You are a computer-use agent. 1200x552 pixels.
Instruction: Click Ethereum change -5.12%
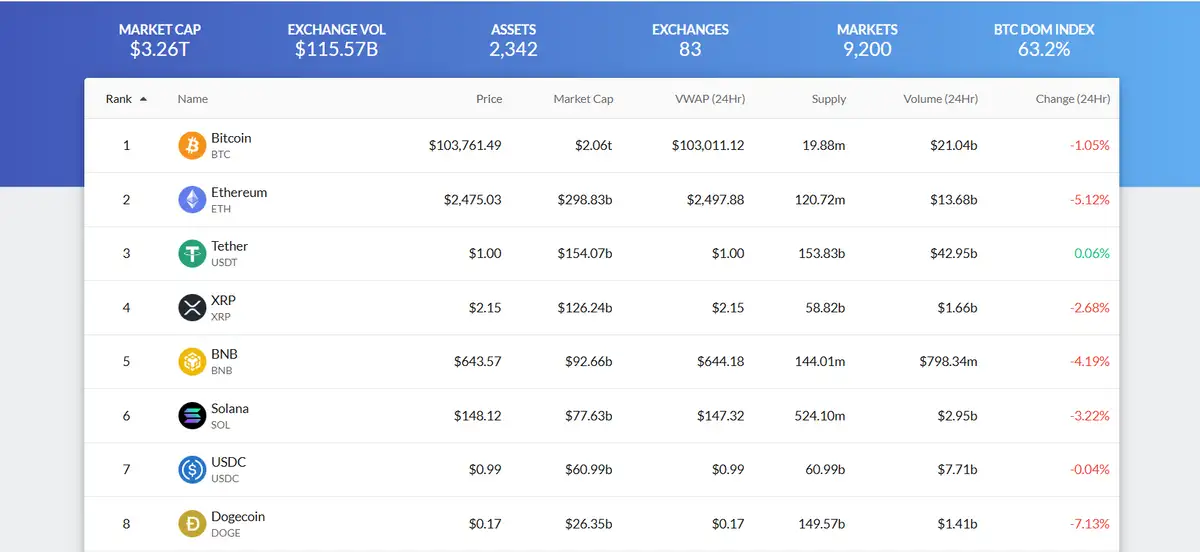click(1090, 199)
